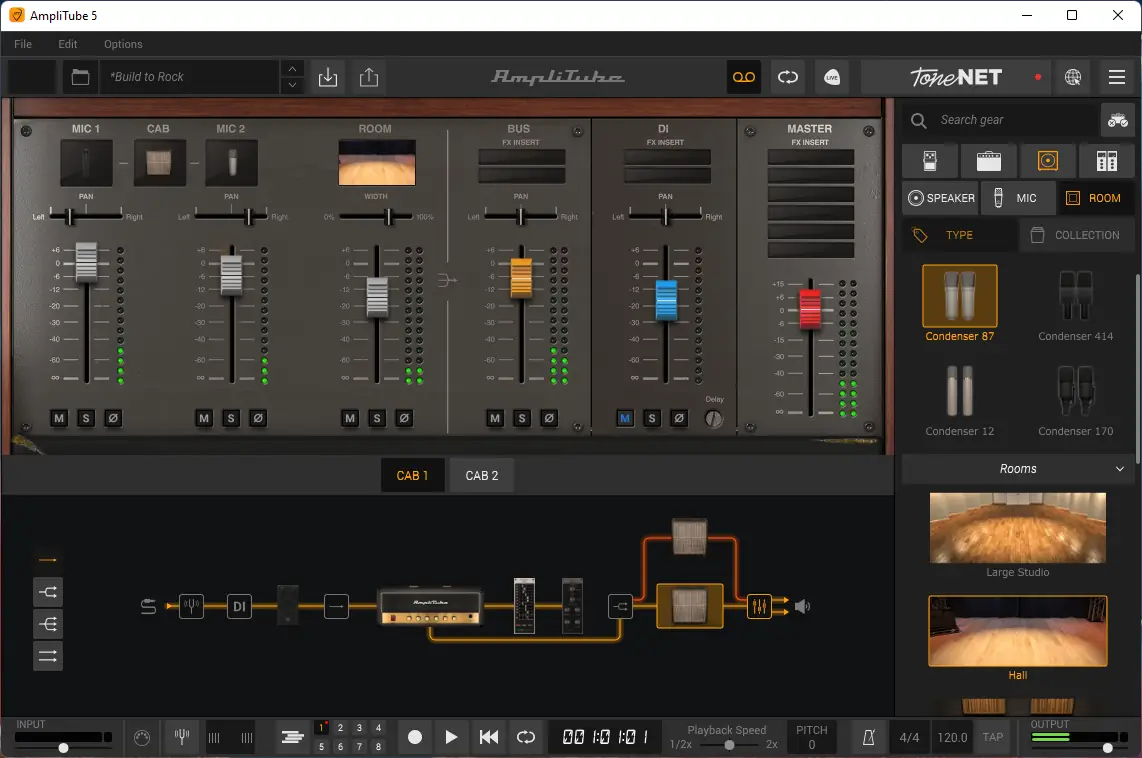The width and height of the screenshot is (1142, 758).
Task: Click the TAP tempo button
Action: point(992,738)
